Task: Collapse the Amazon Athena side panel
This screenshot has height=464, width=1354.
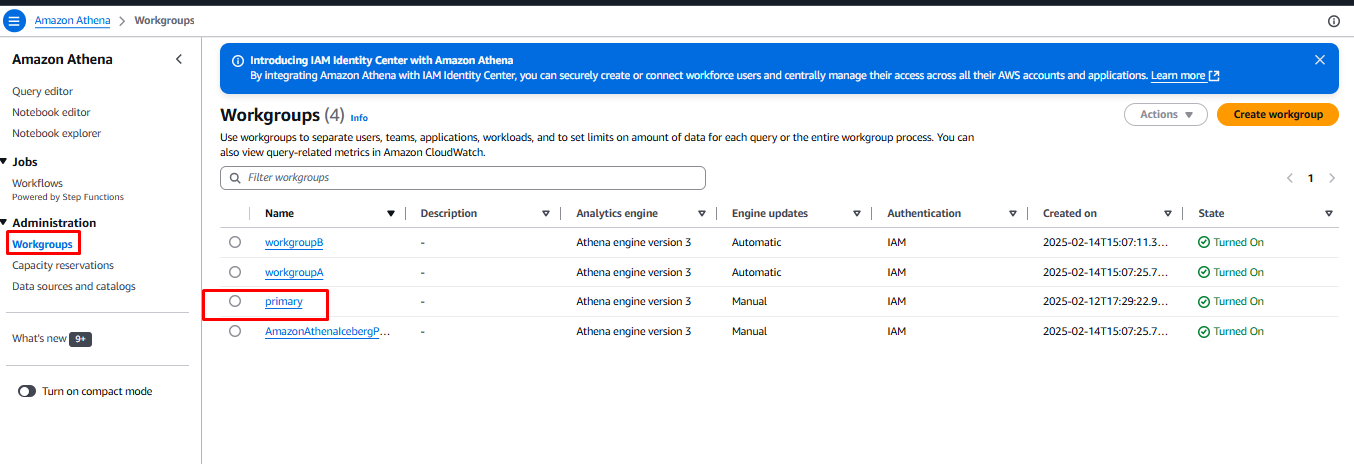Action: (179, 59)
